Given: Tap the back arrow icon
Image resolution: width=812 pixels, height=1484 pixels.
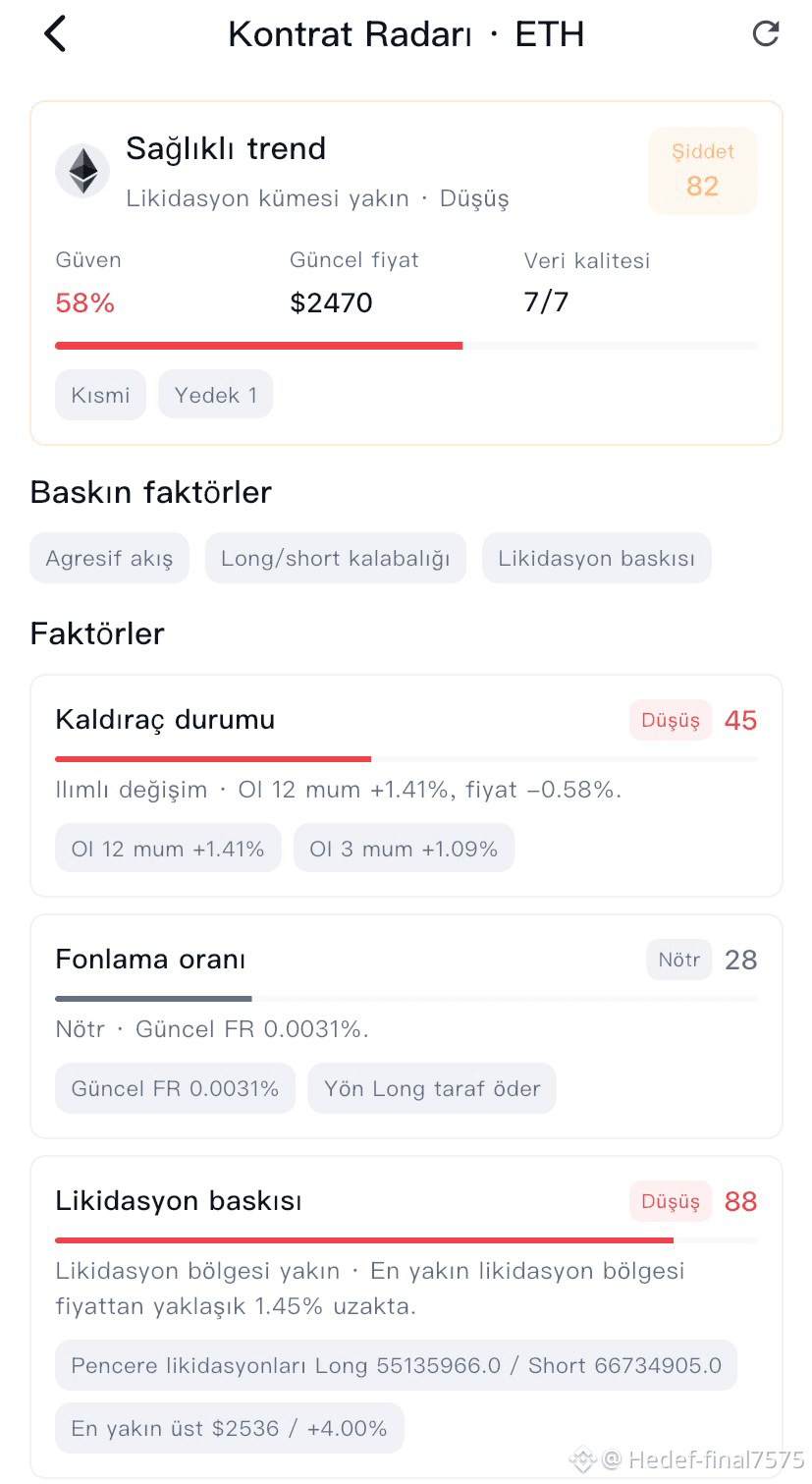Looking at the screenshot, I should coord(56,34).
